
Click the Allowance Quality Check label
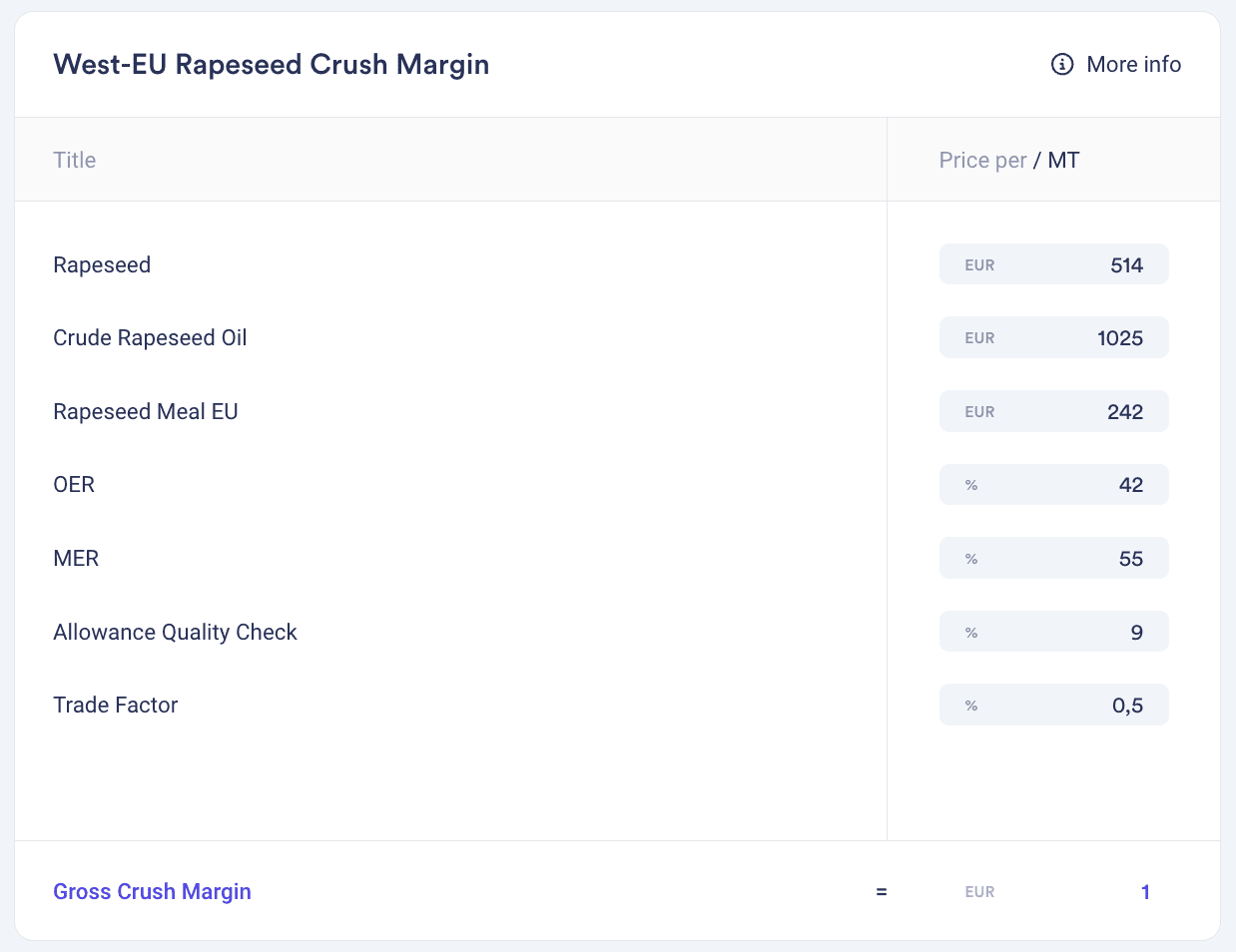tap(175, 632)
